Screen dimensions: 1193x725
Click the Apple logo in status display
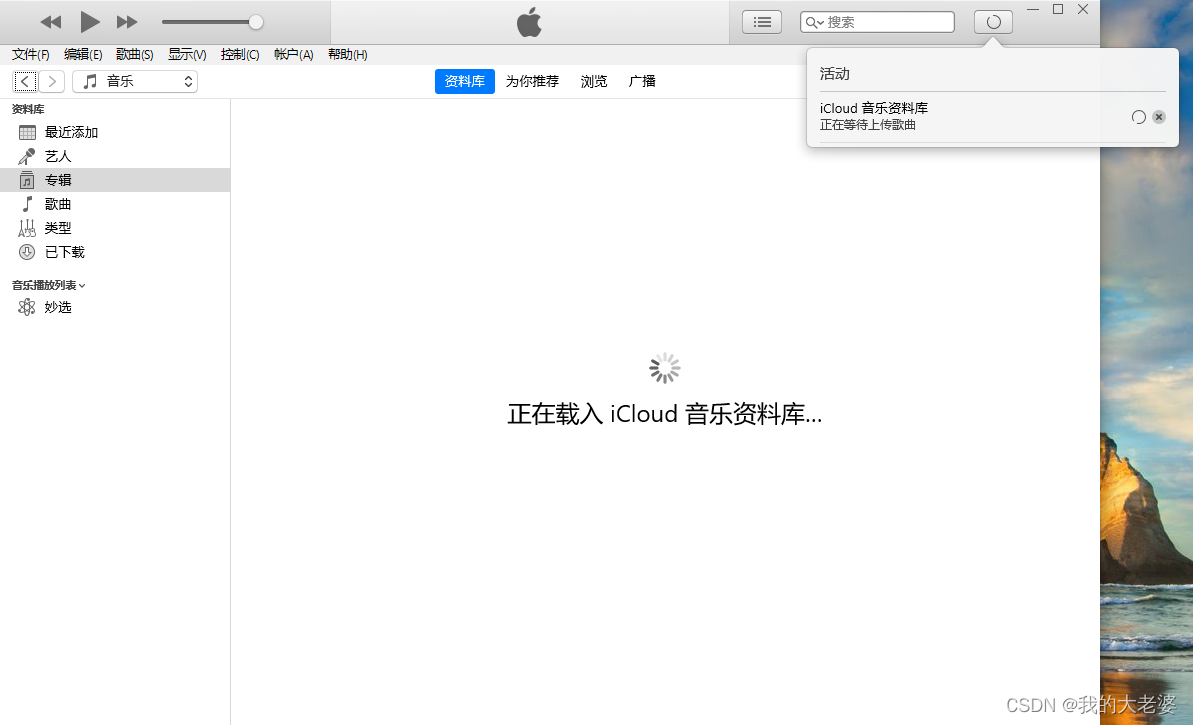pos(530,21)
